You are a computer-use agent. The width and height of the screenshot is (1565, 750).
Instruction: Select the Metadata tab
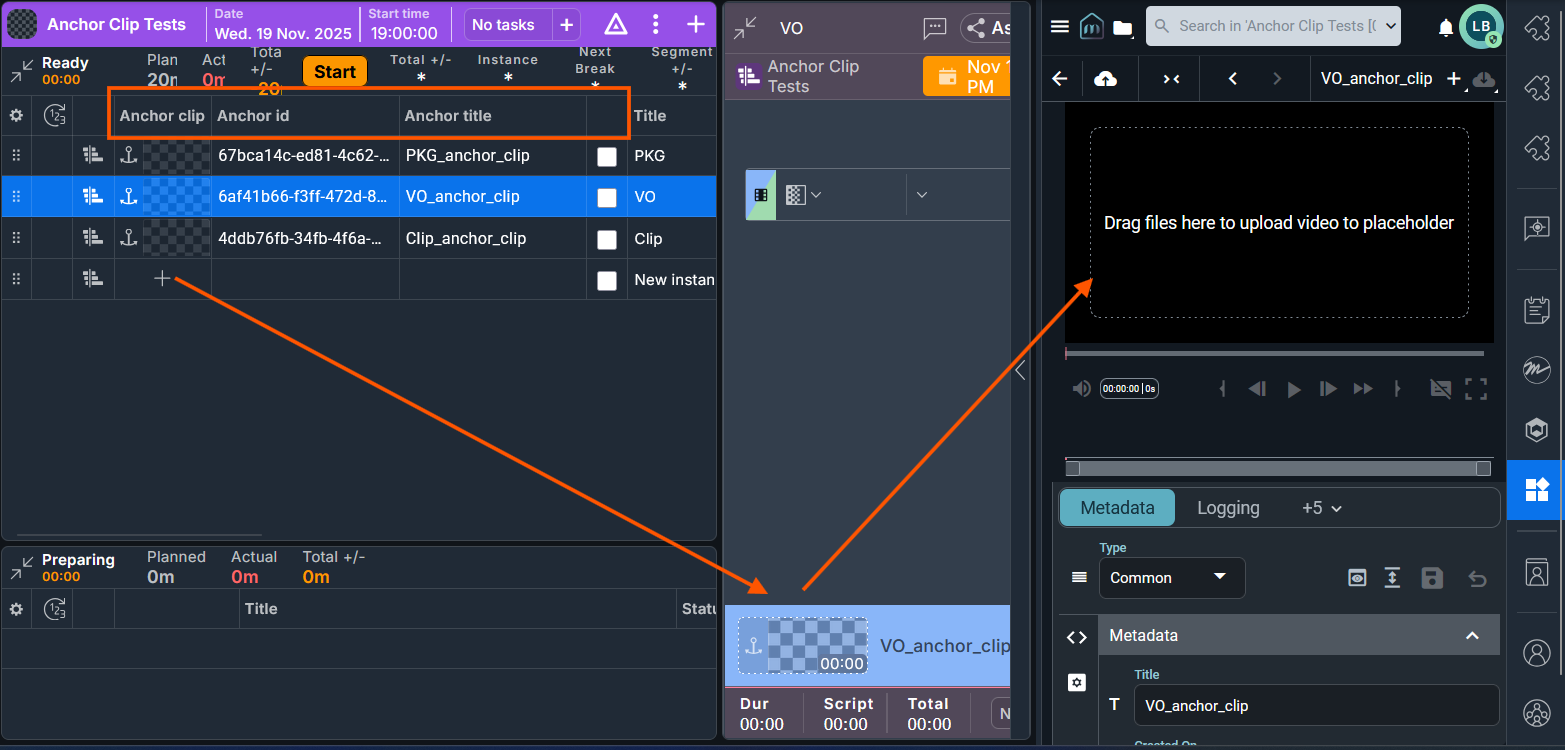(x=1117, y=508)
